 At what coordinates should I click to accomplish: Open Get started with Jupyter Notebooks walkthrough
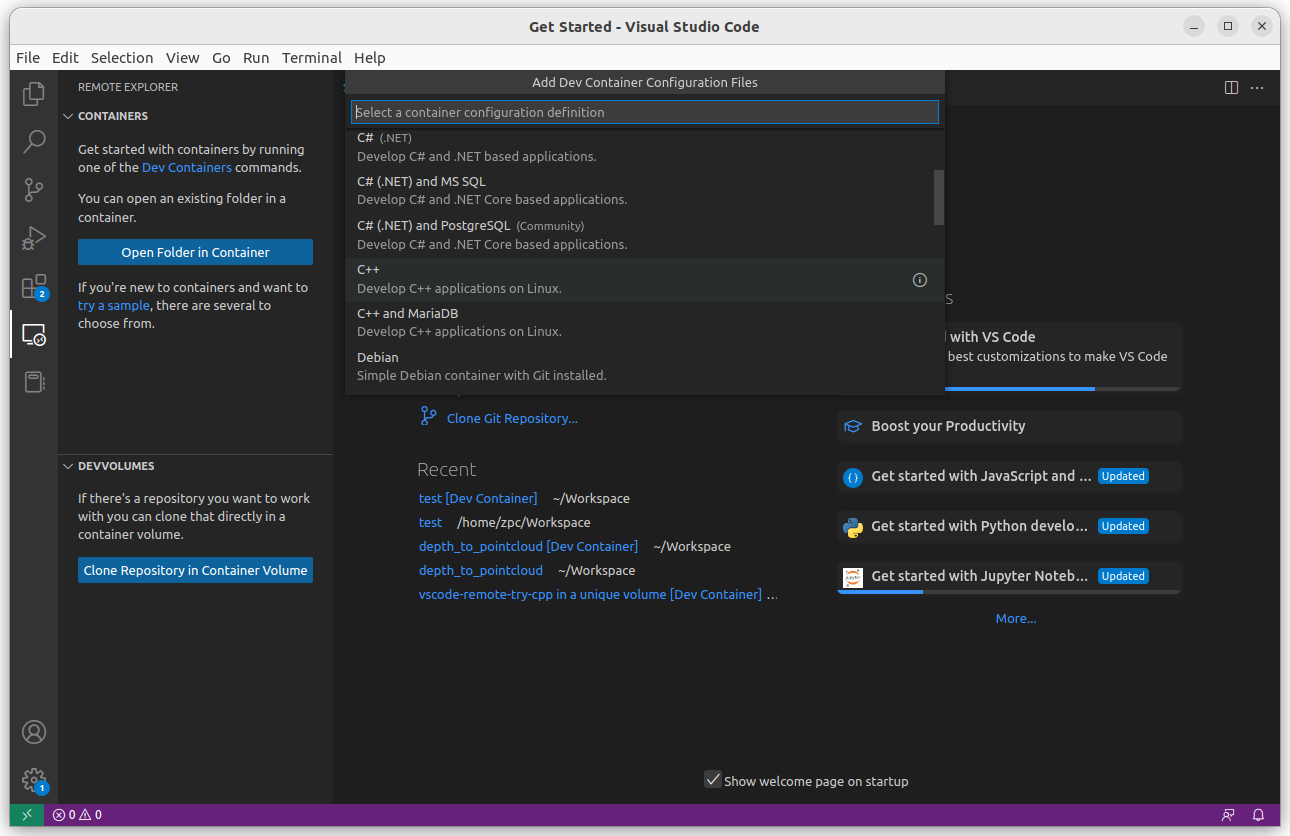1009,577
